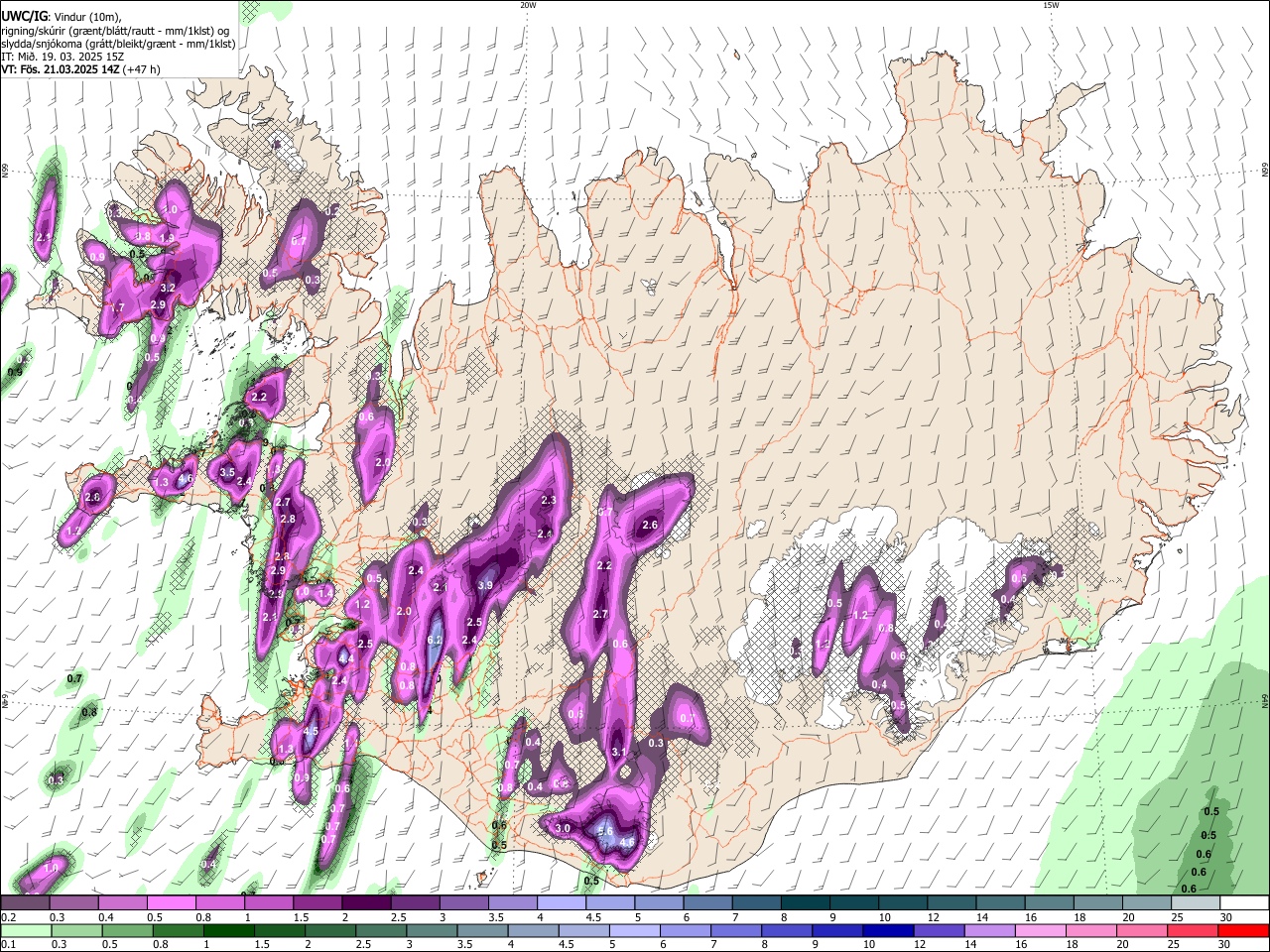Click the valid time 'VT: Fös. 21.03.2025 14Z'
Image resolution: width=1270 pixels, height=952 pixels.
[62, 69]
